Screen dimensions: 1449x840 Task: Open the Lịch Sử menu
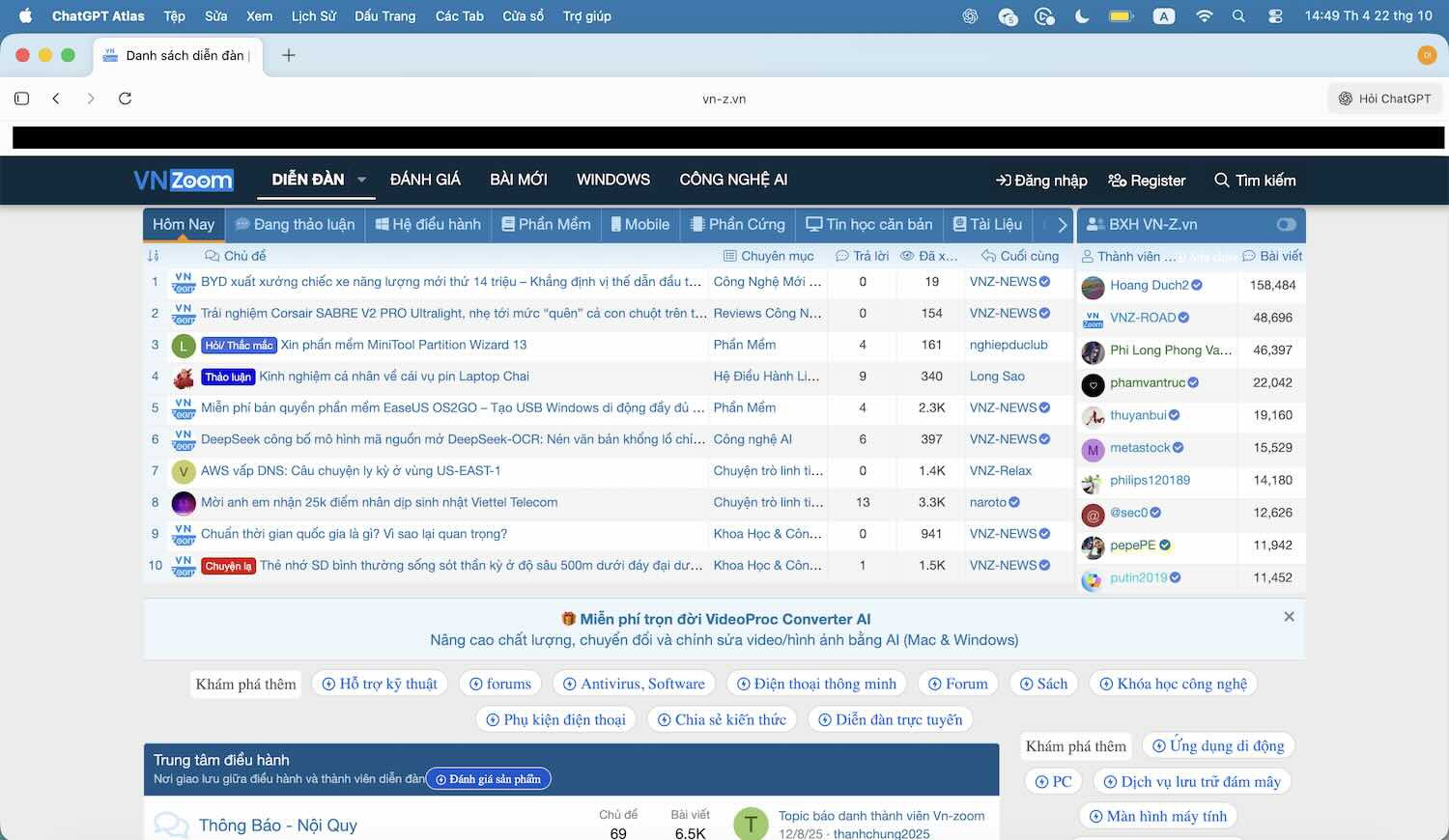(314, 16)
